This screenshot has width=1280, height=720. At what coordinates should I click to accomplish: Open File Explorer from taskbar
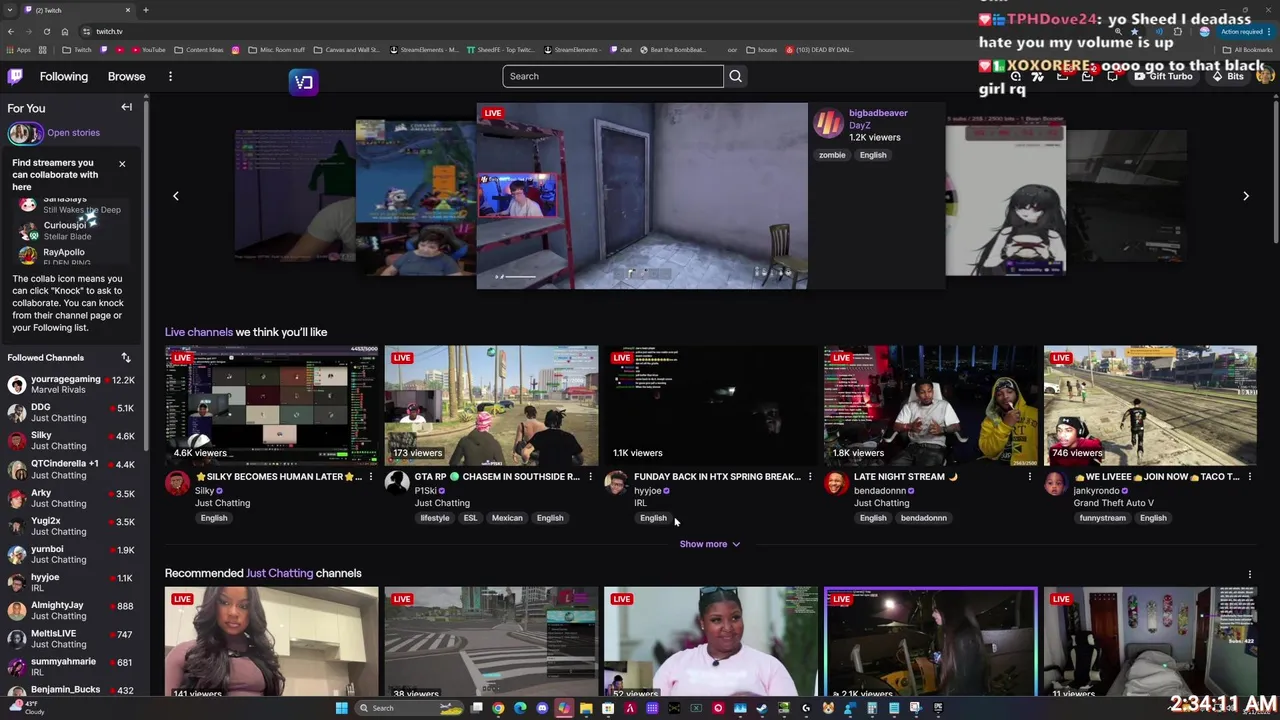click(586, 708)
